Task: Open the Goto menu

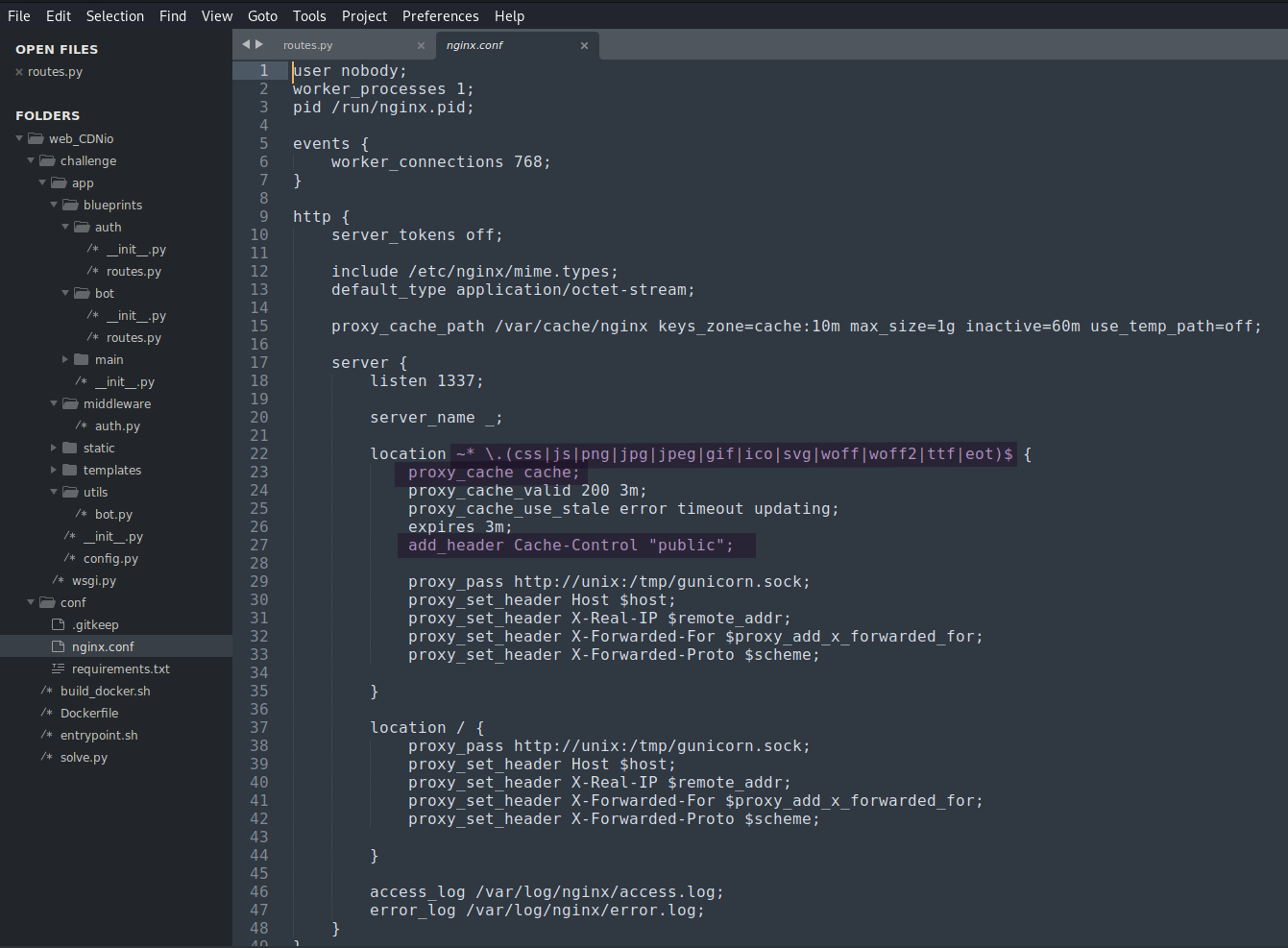Action: pos(262,16)
